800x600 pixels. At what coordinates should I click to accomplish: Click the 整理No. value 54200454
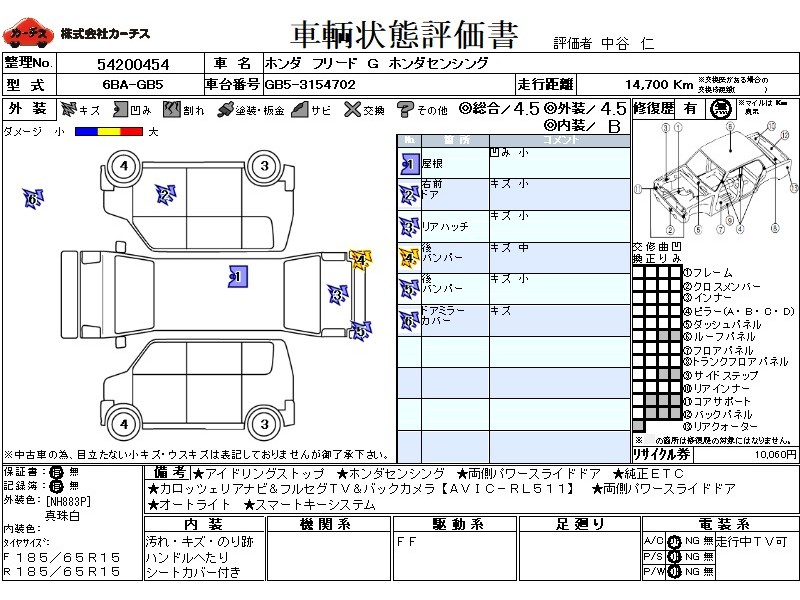(133, 64)
